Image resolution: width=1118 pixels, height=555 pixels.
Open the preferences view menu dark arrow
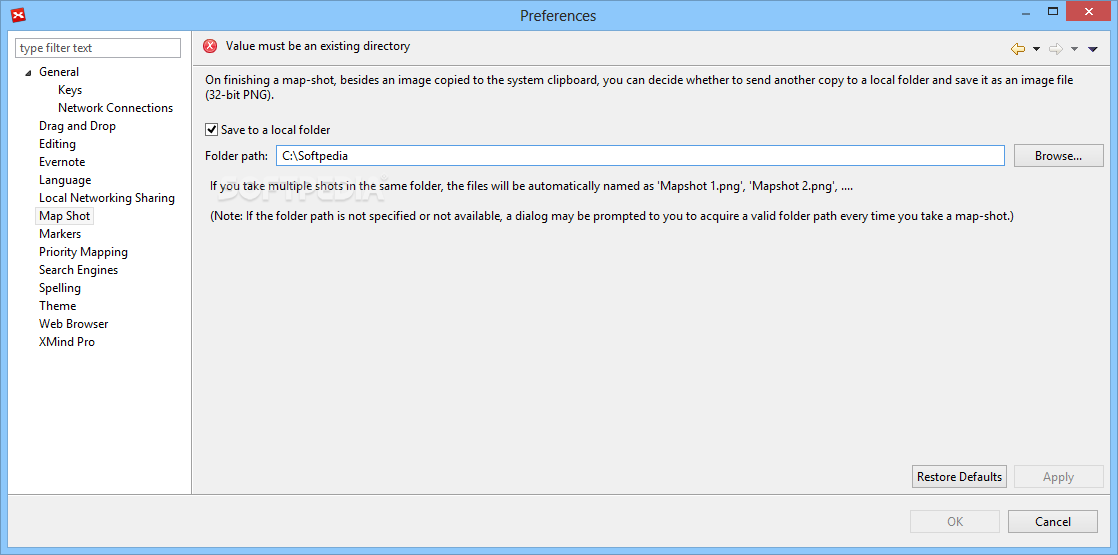[1092, 49]
